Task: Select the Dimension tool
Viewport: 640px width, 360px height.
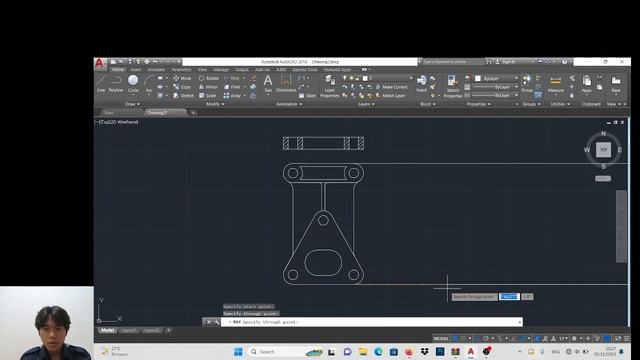Action: click(x=286, y=83)
